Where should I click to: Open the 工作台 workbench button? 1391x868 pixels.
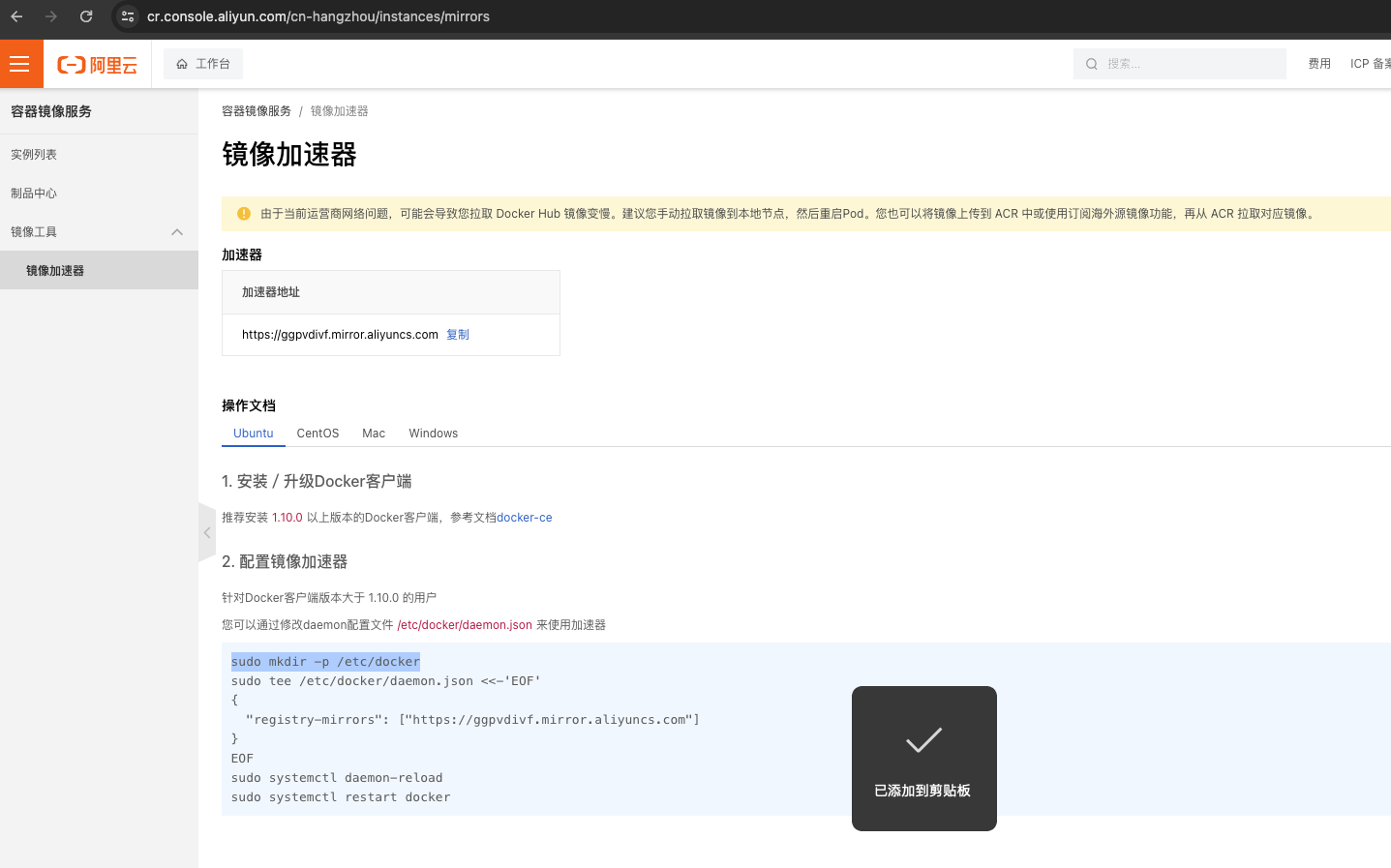[203, 64]
